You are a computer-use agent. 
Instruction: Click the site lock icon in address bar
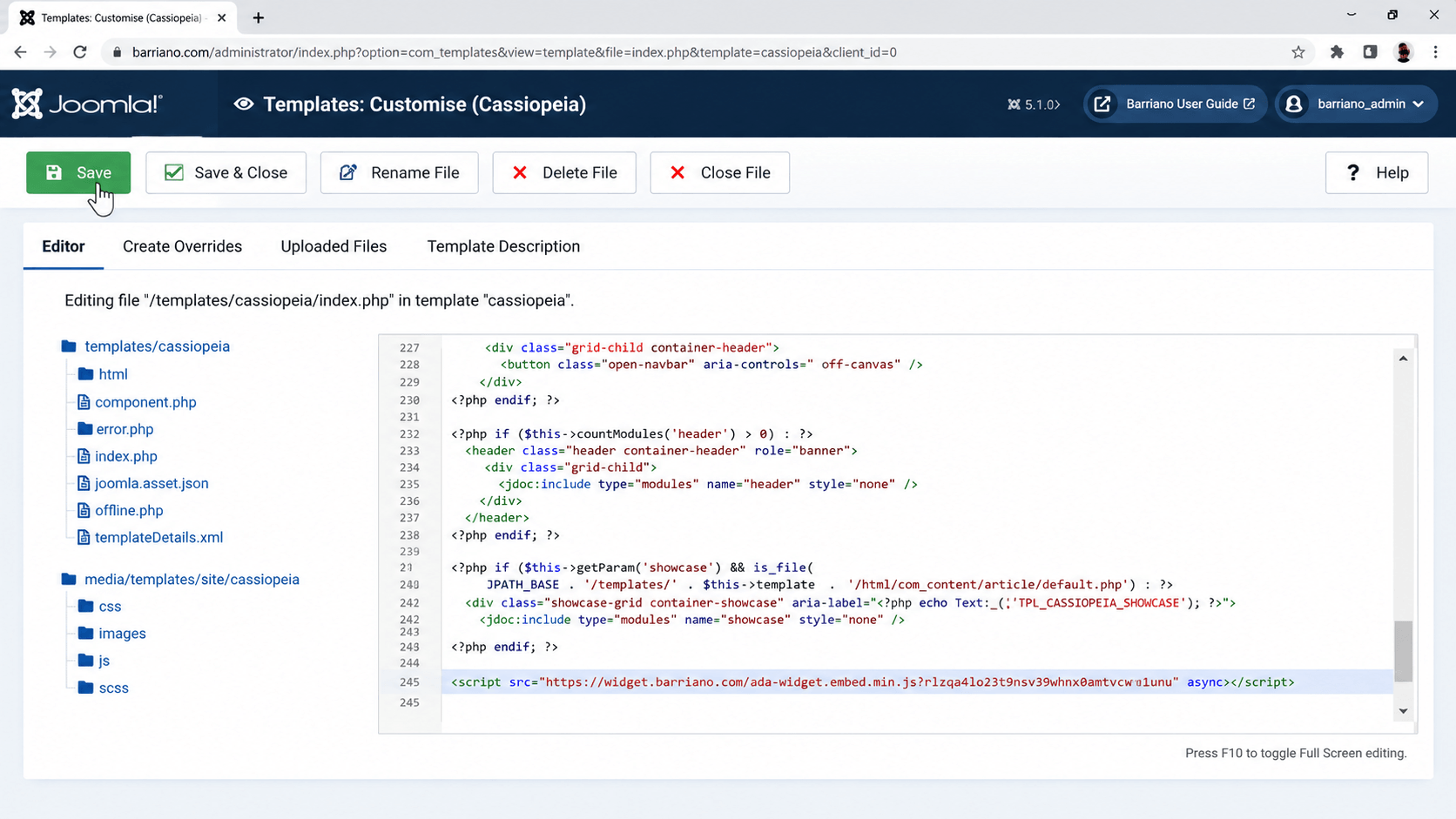coord(117,52)
